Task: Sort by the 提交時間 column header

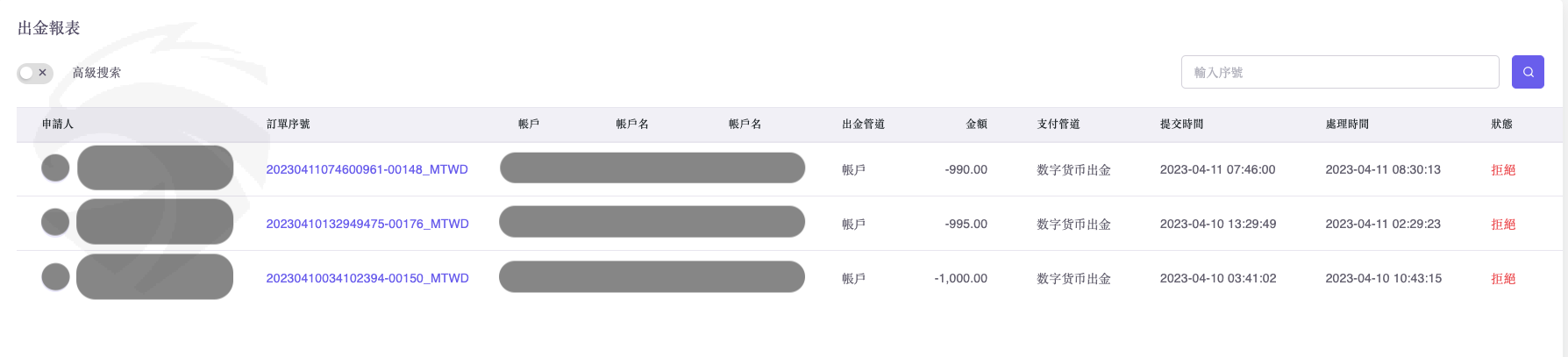Action: point(1181,124)
